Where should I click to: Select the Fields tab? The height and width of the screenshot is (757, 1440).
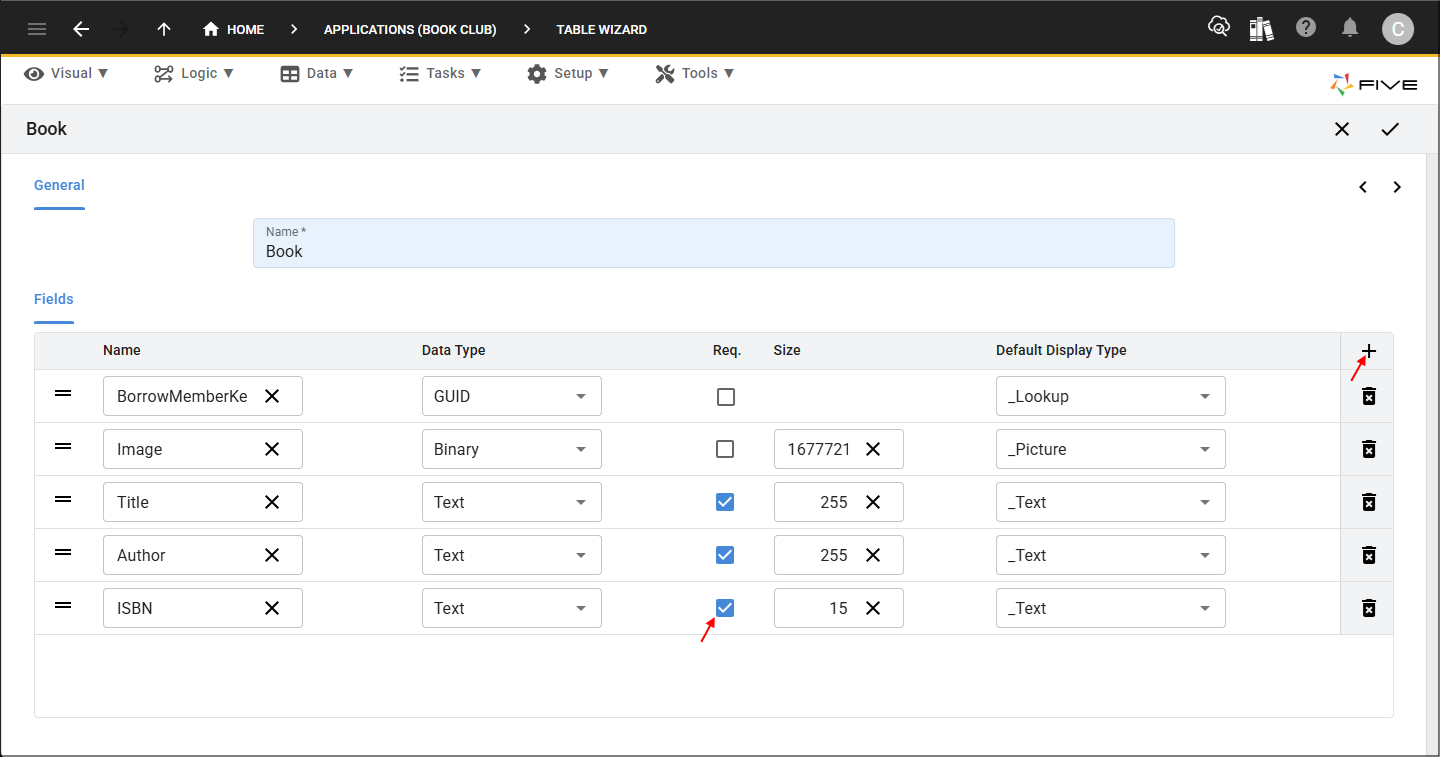(x=54, y=299)
